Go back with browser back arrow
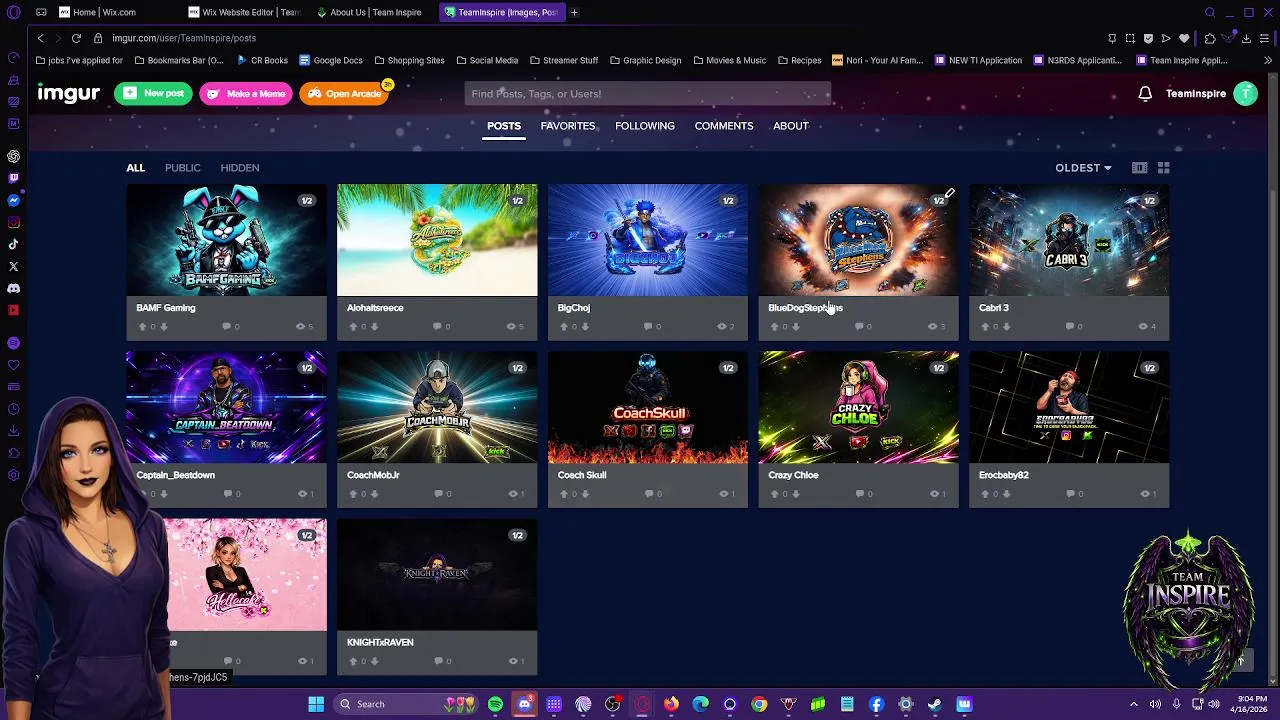 click(x=40, y=38)
